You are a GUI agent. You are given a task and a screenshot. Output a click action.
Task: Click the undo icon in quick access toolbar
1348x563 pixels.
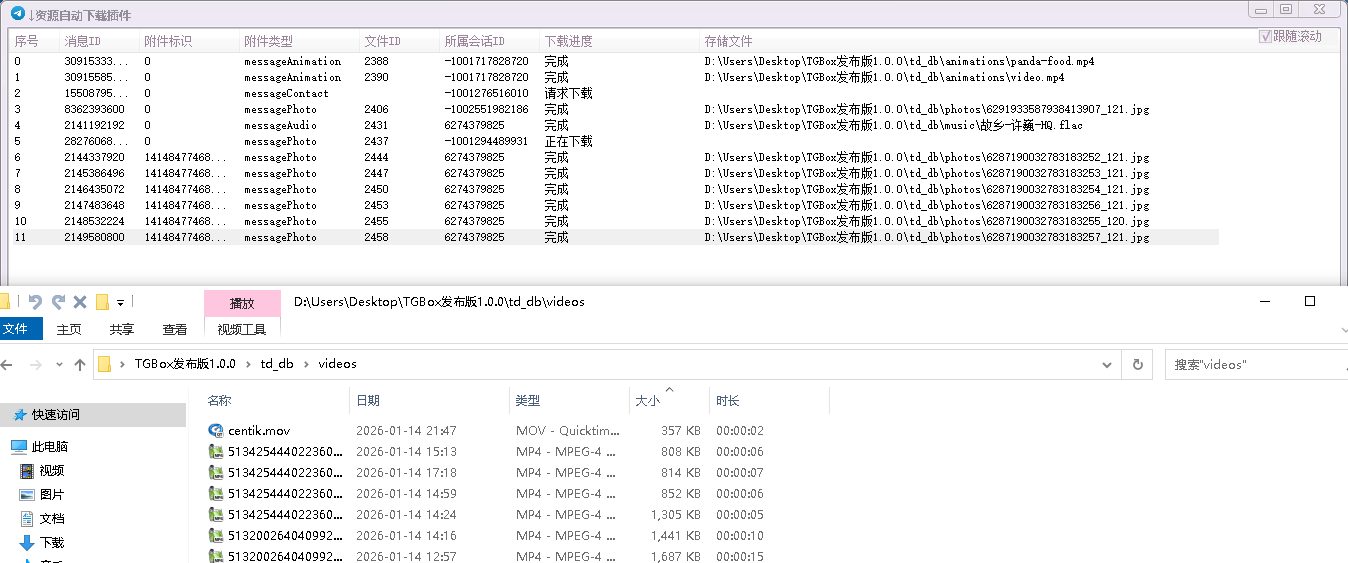click(x=35, y=302)
